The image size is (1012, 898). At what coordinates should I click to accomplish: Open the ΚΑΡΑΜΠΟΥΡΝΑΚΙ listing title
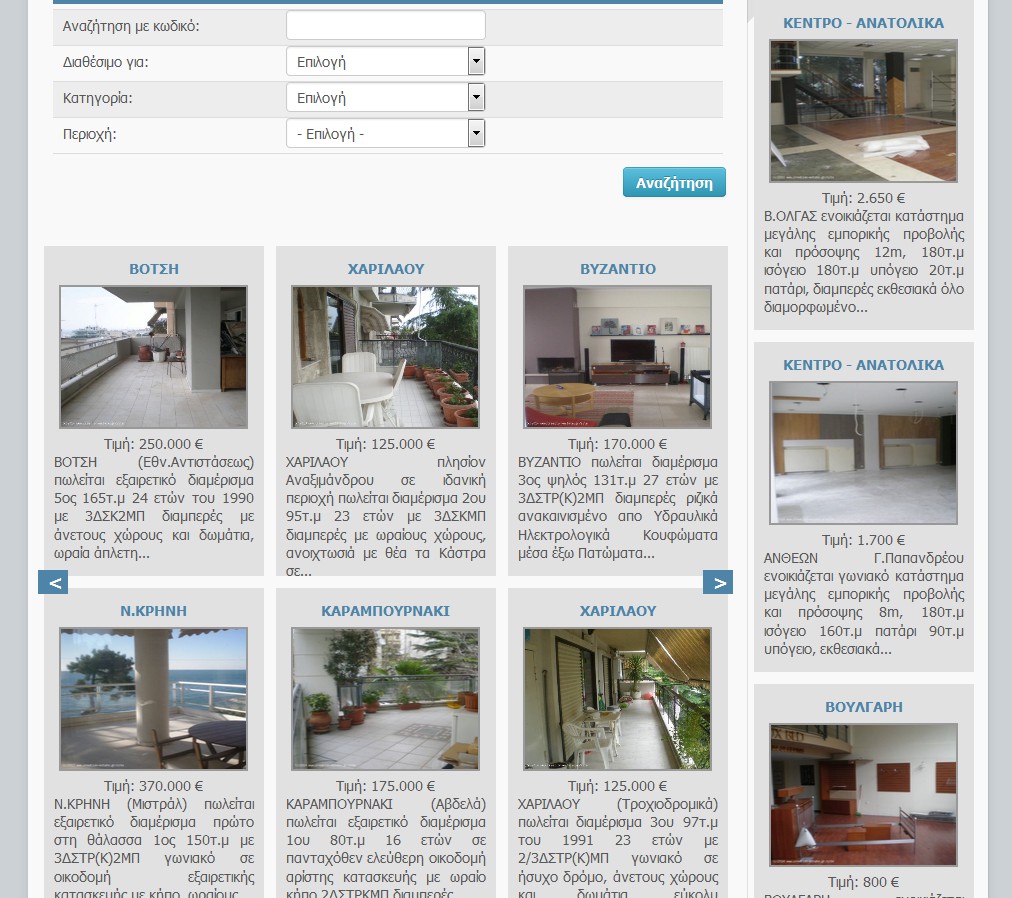(x=385, y=611)
